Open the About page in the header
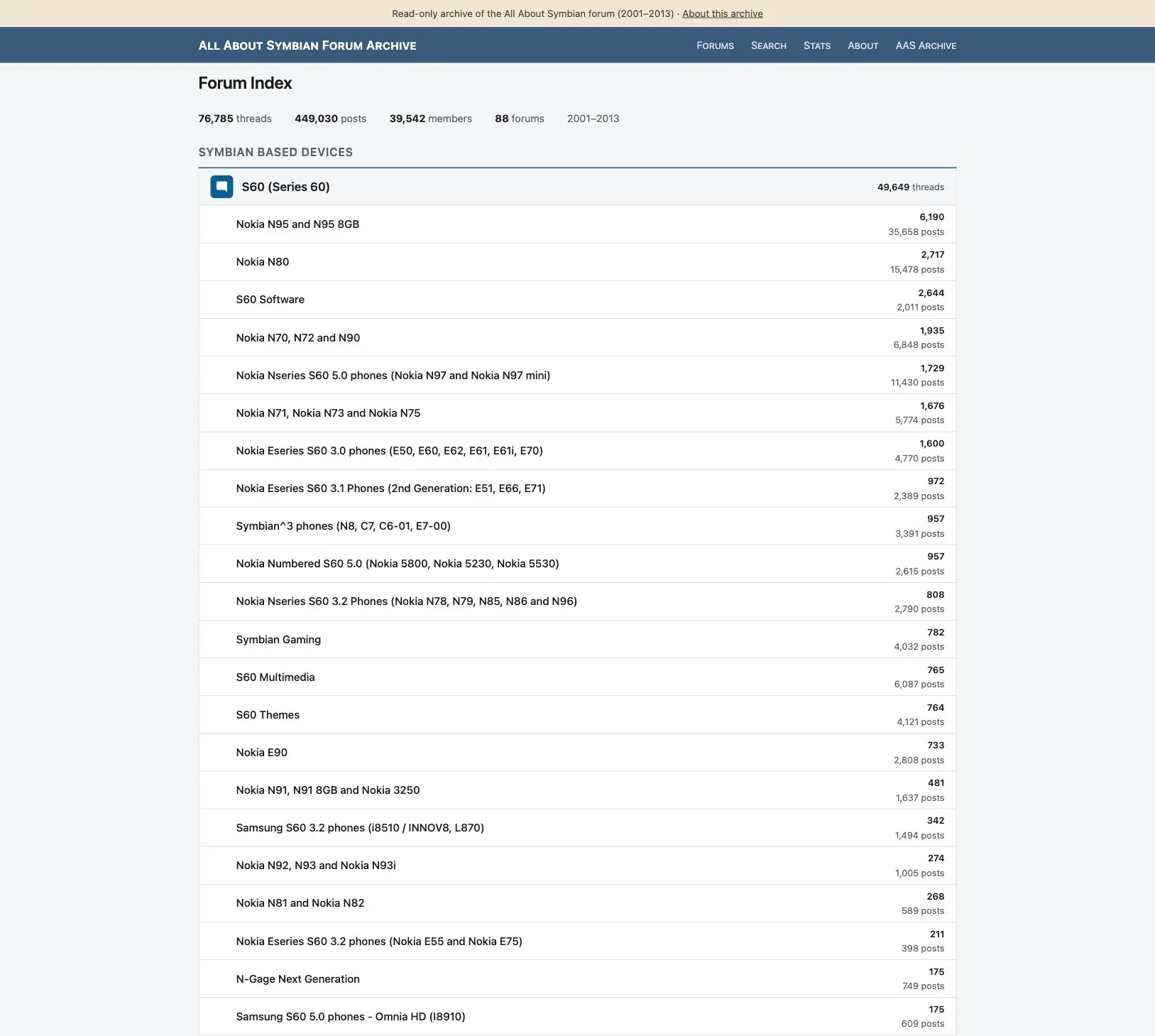Screen dimensions: 1155x1036 pyautogui.click(x=863, y=45)
